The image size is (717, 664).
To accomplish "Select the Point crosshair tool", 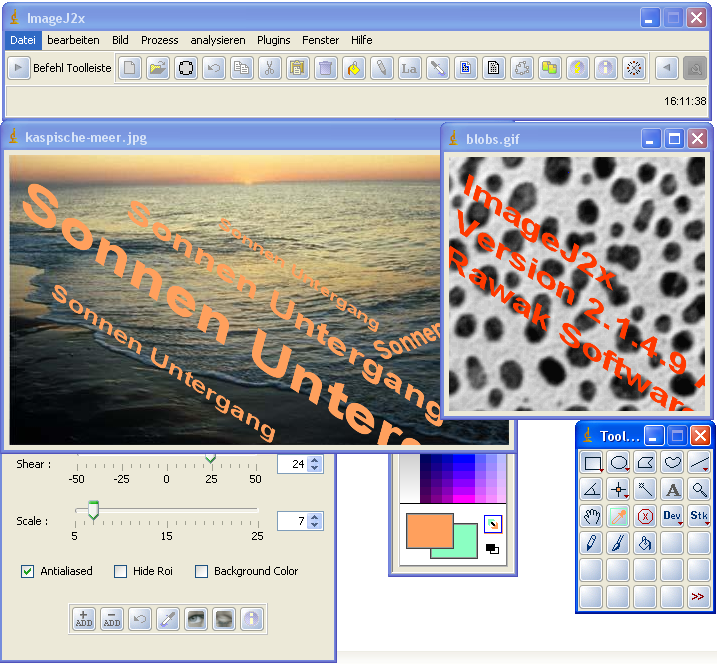I will (x=619, y=490).
